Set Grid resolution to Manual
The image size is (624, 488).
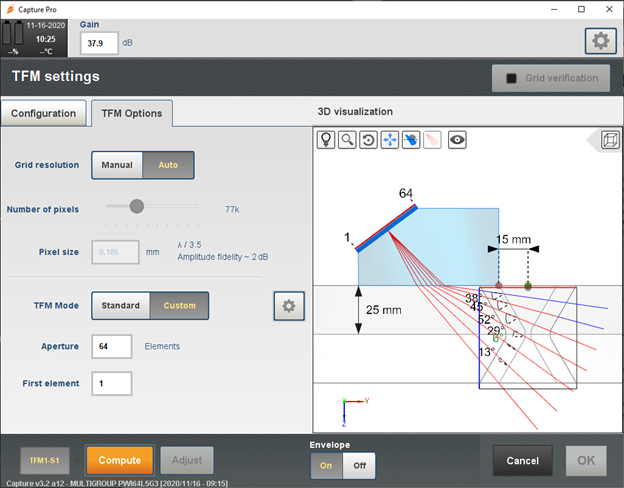pos(117,165)
